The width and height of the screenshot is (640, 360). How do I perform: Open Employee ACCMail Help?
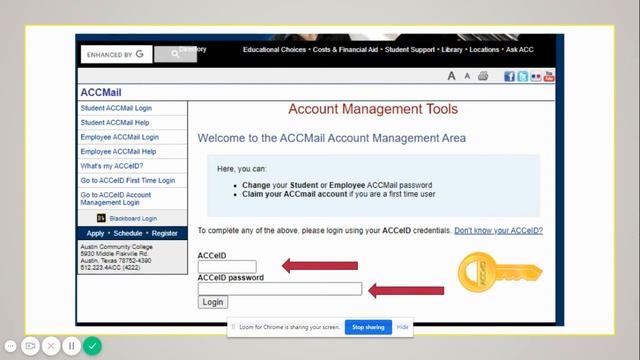coord(118,151)
